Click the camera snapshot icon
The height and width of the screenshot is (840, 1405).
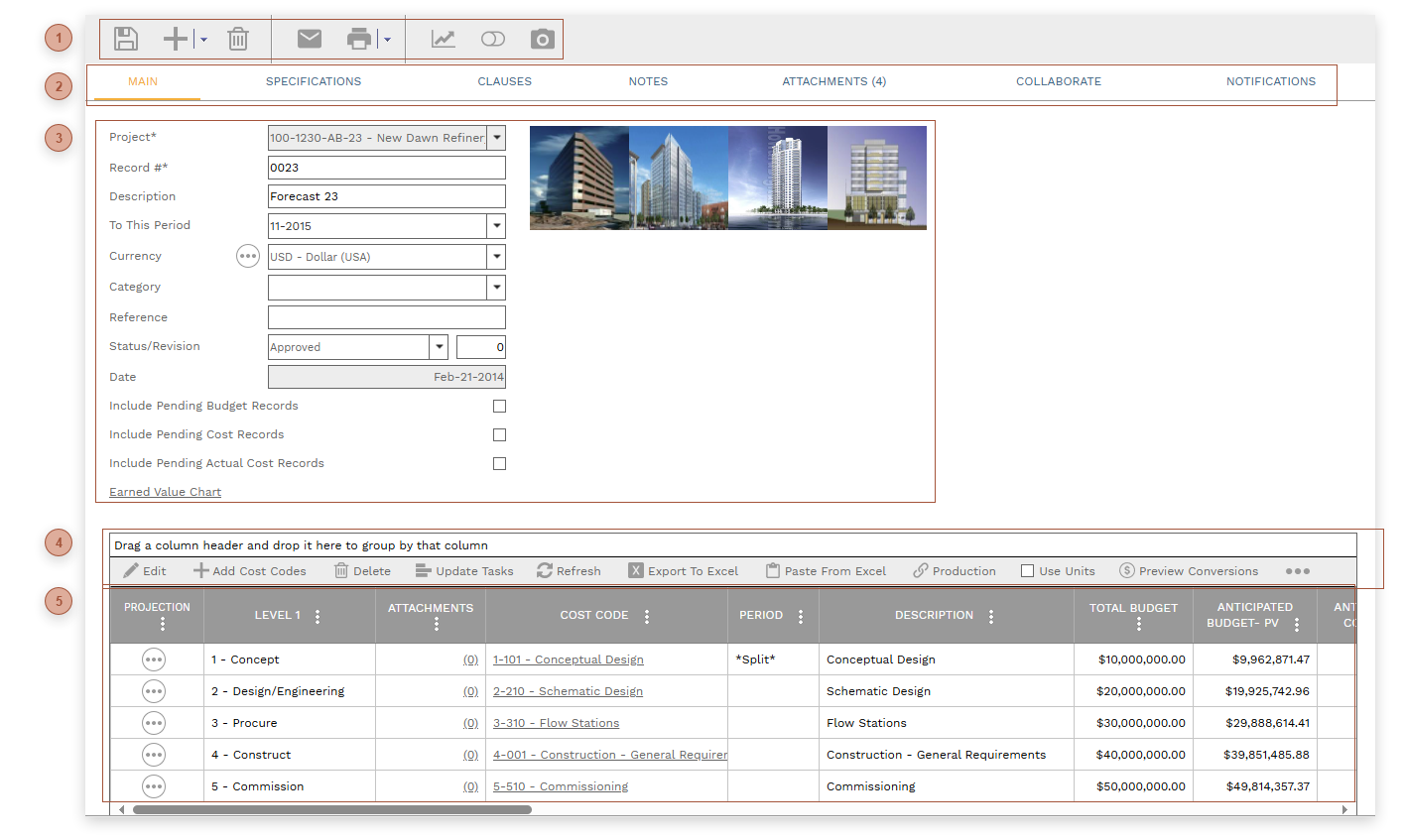pyautogui.click(x=542, y=39)
